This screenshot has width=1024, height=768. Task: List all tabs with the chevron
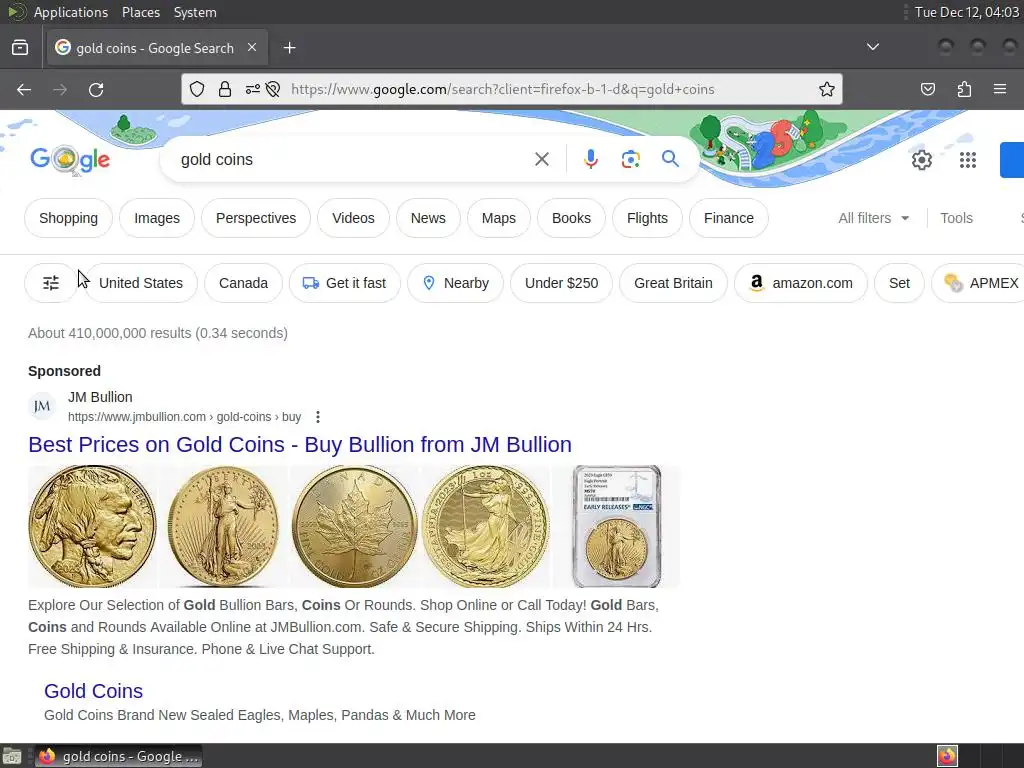(x=872, y=47)
